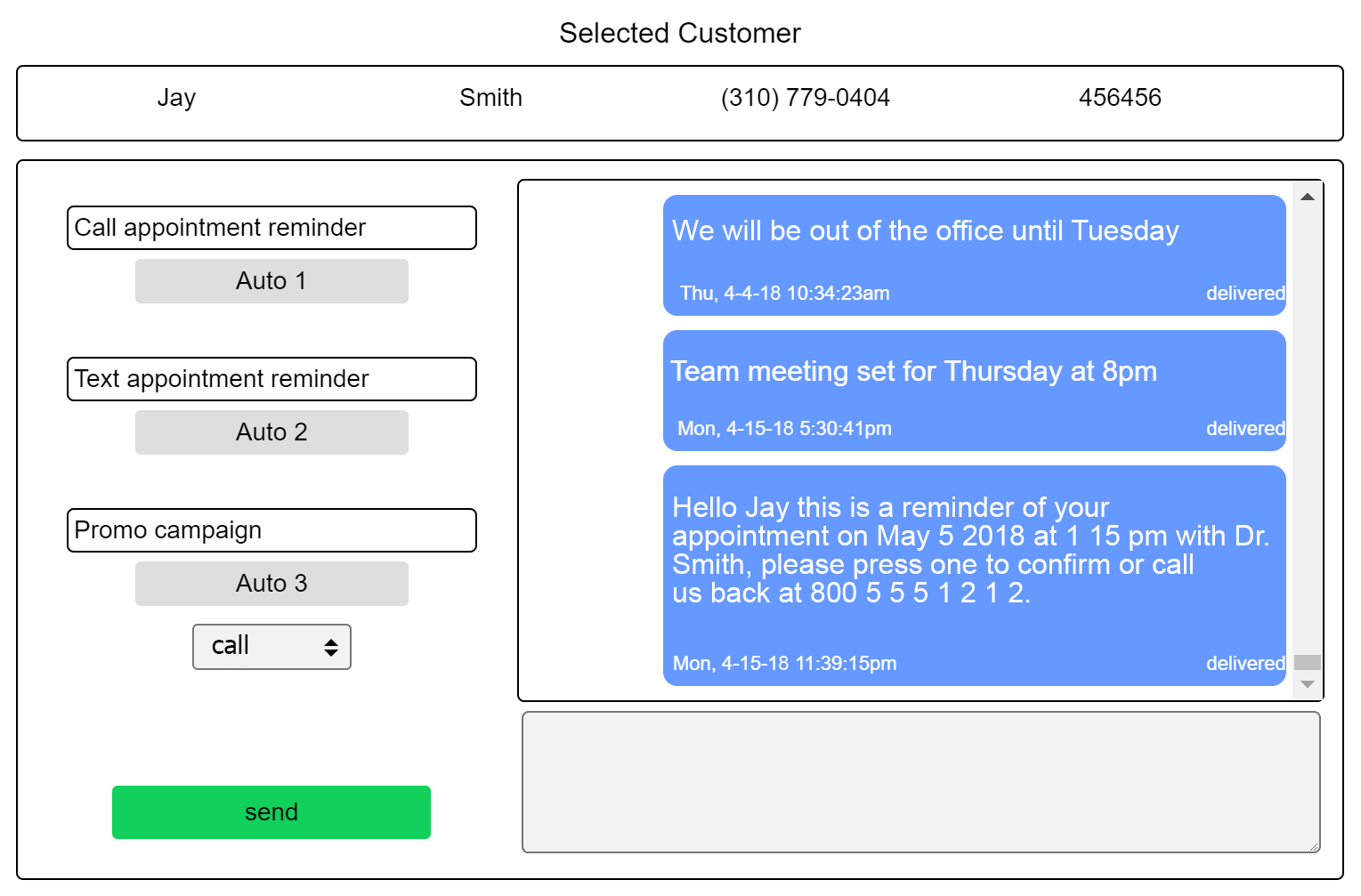Select the out of office message bubble
Viewport: 1361px width, 896px height.
click(974, 255)
